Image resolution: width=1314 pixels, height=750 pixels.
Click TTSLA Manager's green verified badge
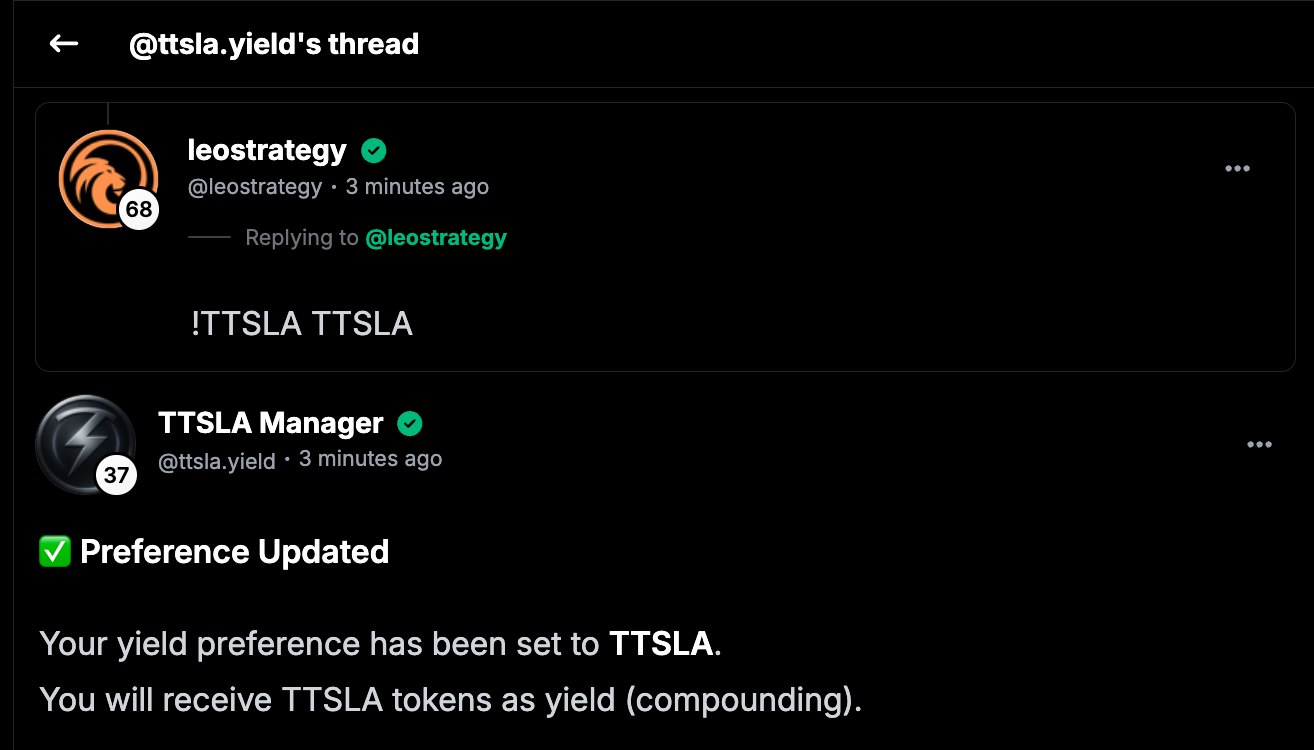[410, 424]
